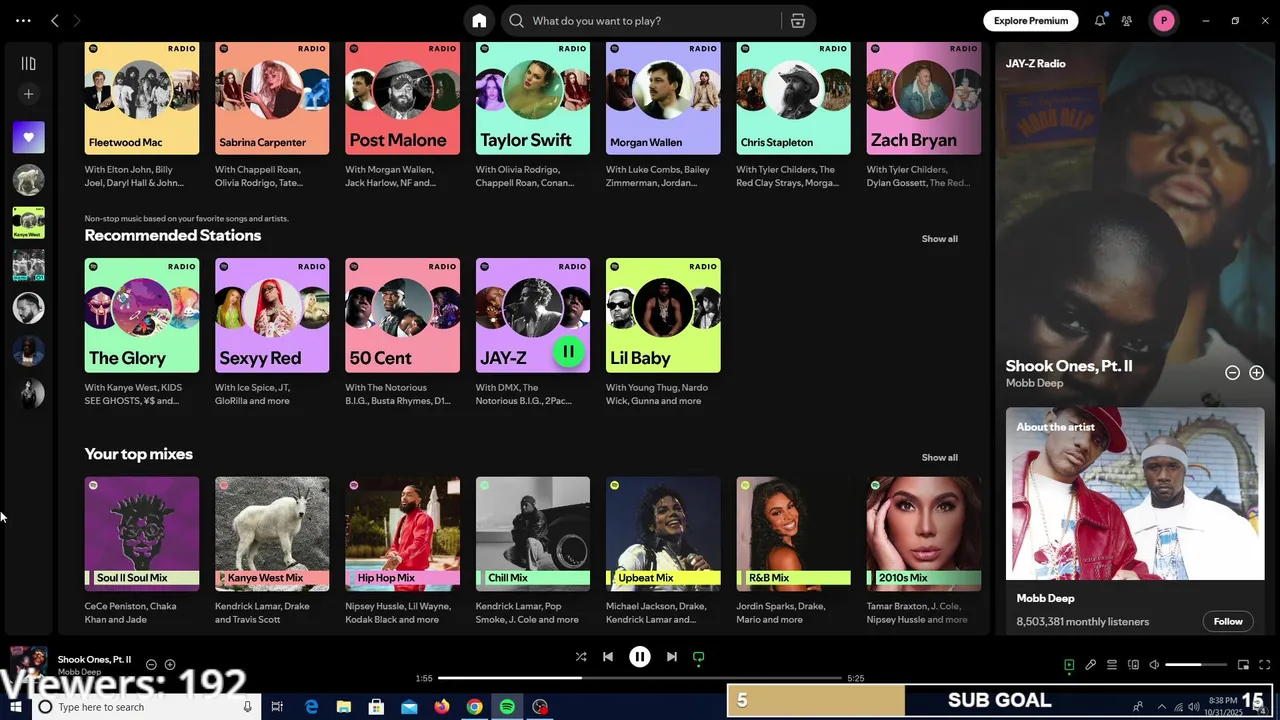
Task: Open Firefox from the Windows taskbar
Action: click(442, 707)
